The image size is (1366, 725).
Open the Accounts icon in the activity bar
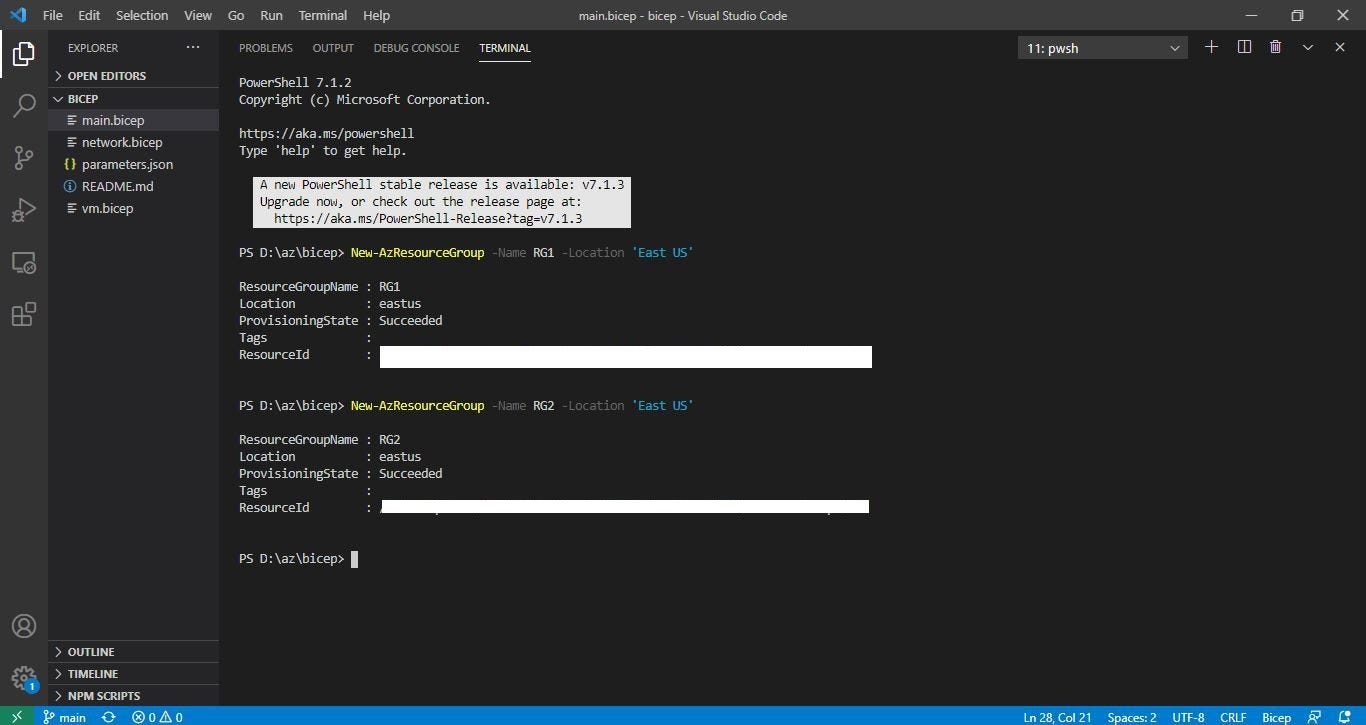(23, 626)
